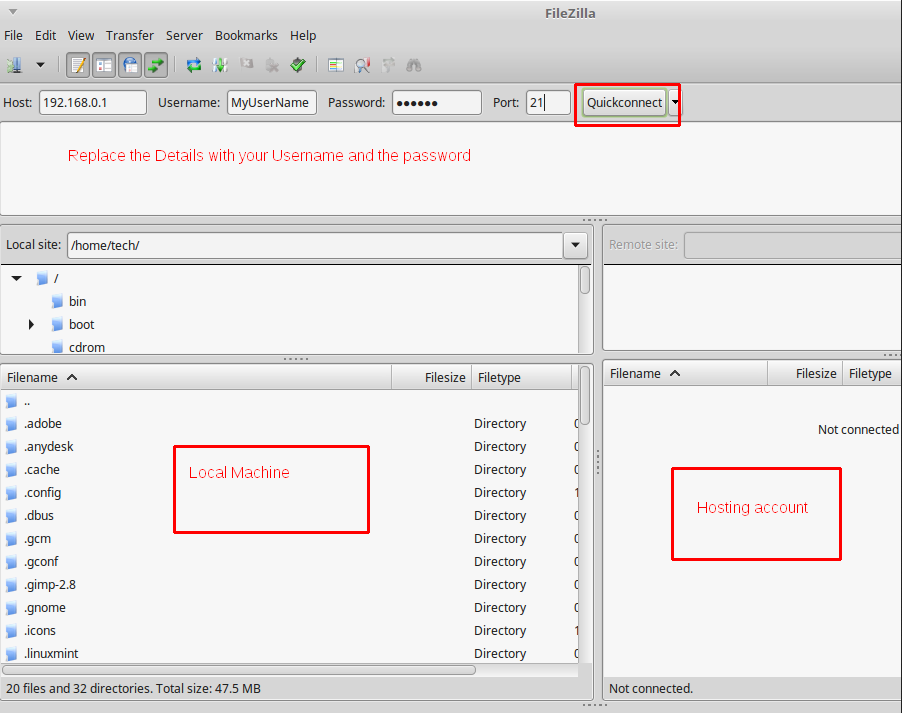Select the root / folder icon
Image resolution: width=902 pixels, height=713 pixels.
[42, 279]
